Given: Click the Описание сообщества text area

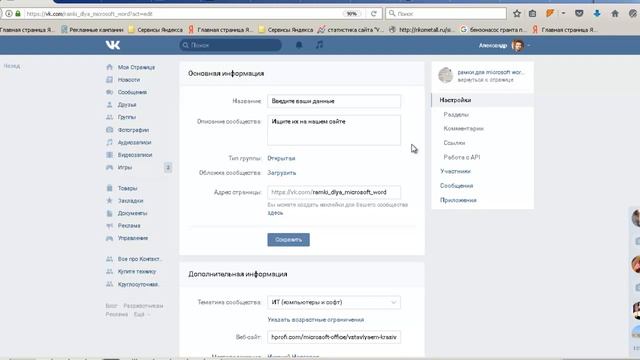Looking at the screenshot, I should point(334,130).
